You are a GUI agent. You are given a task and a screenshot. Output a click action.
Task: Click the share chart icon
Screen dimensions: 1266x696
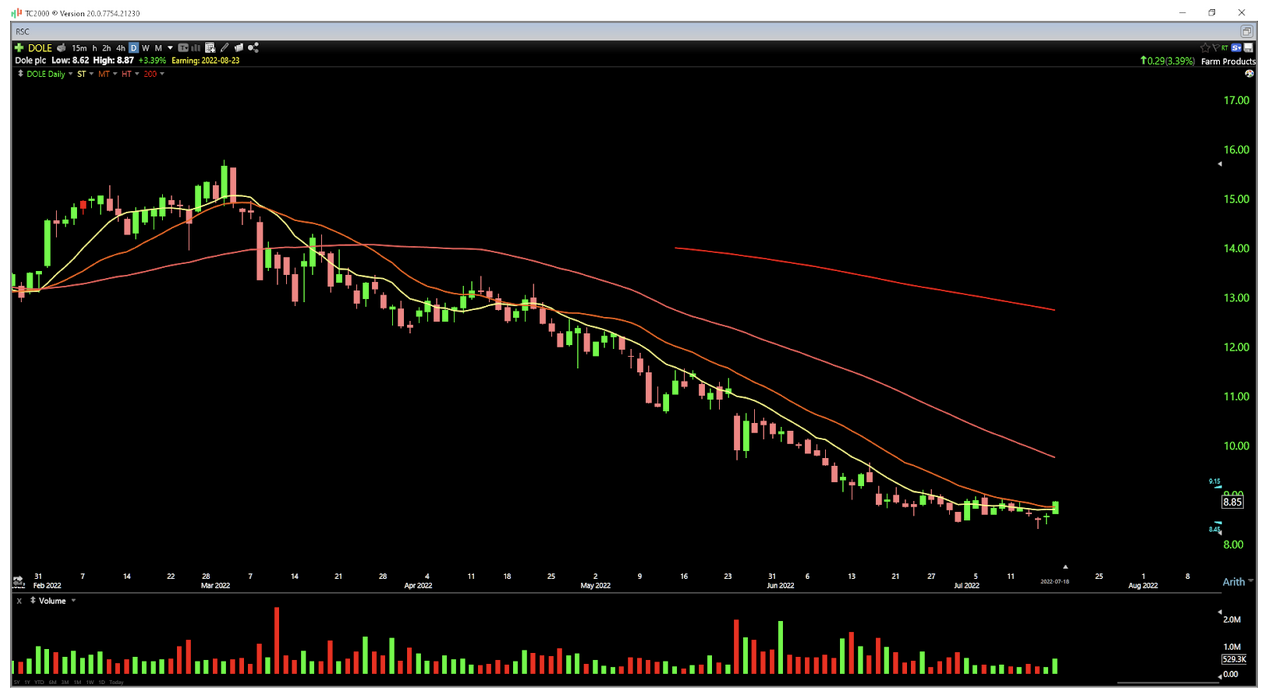click(x=253, y=47)
